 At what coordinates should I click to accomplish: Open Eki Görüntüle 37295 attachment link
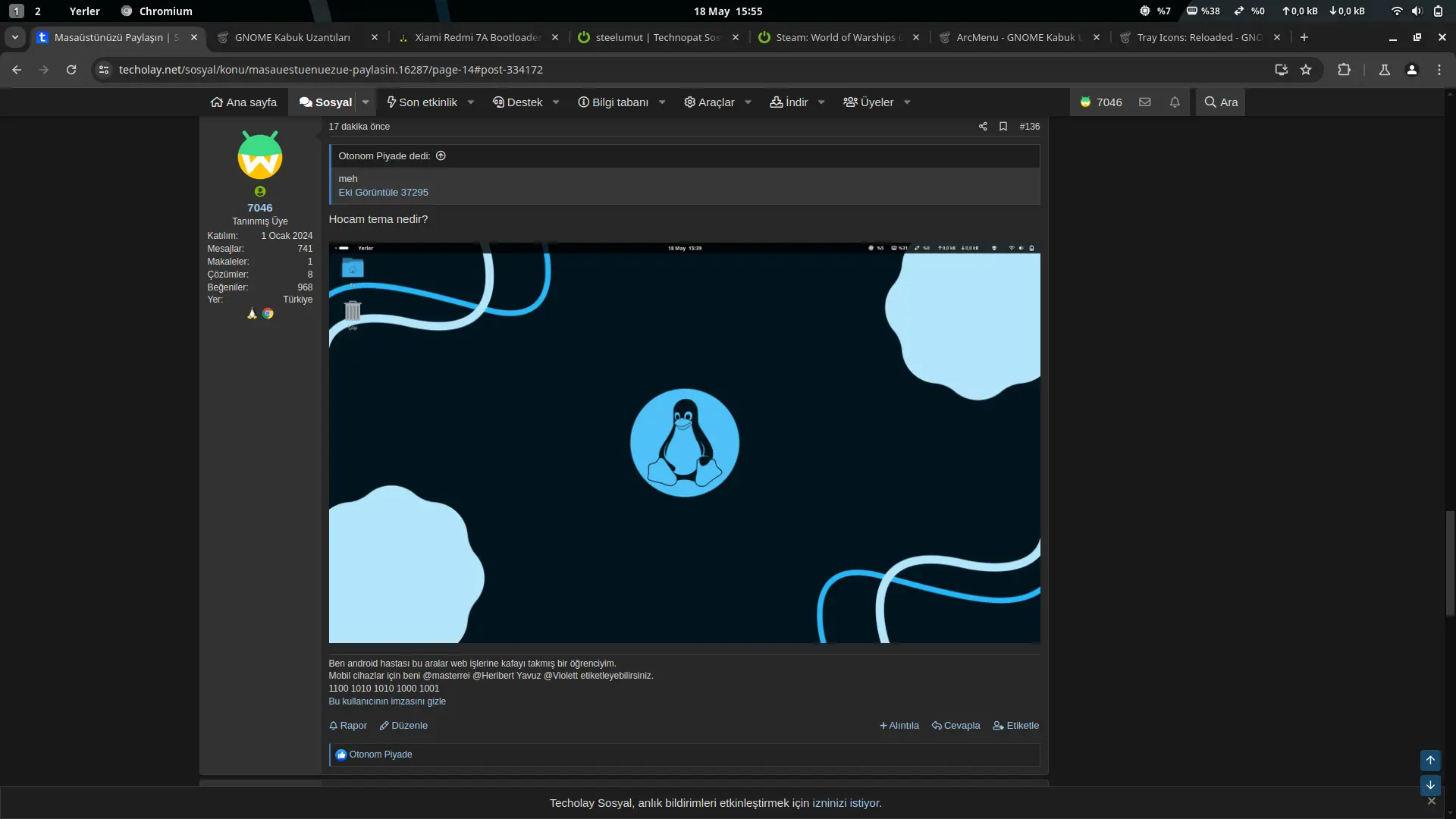click(x=383, y=193)
